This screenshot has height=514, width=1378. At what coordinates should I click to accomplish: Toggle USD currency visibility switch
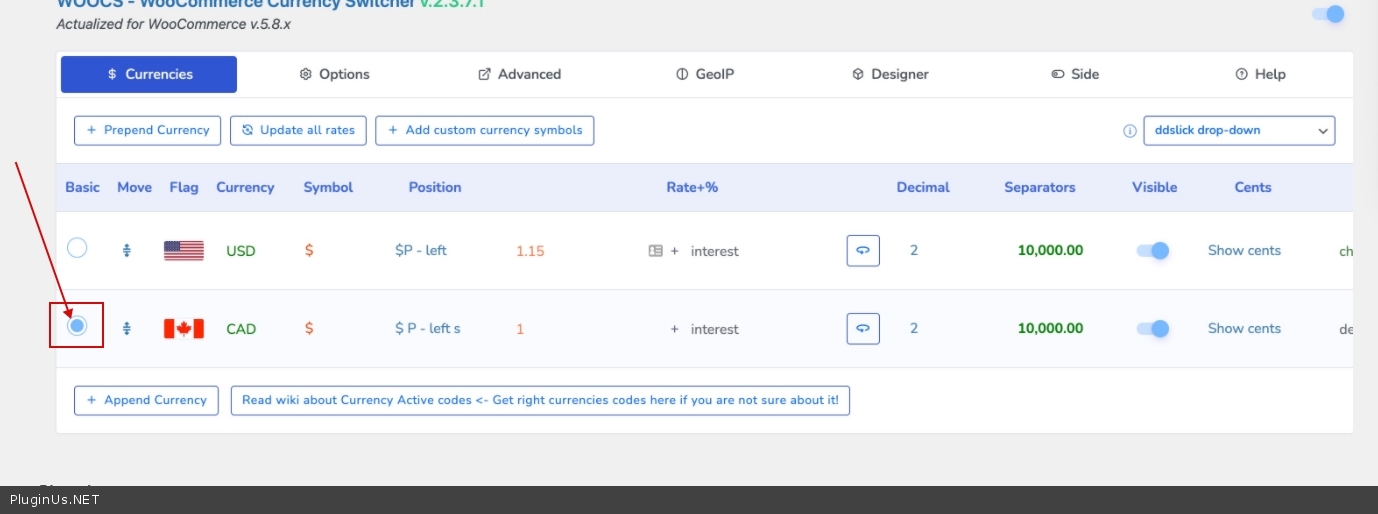point(1153,251)
